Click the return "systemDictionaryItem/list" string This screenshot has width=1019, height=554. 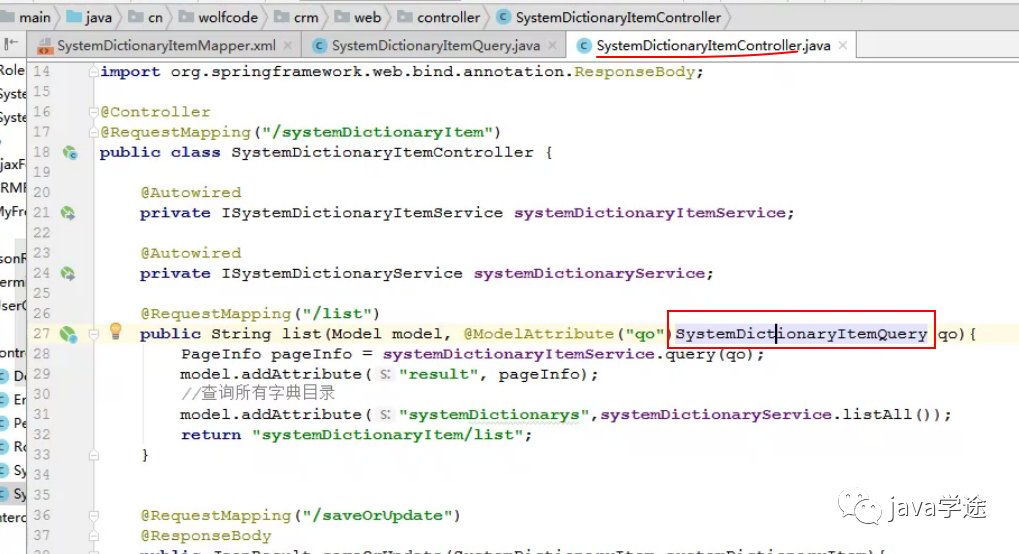click(387, 435)
